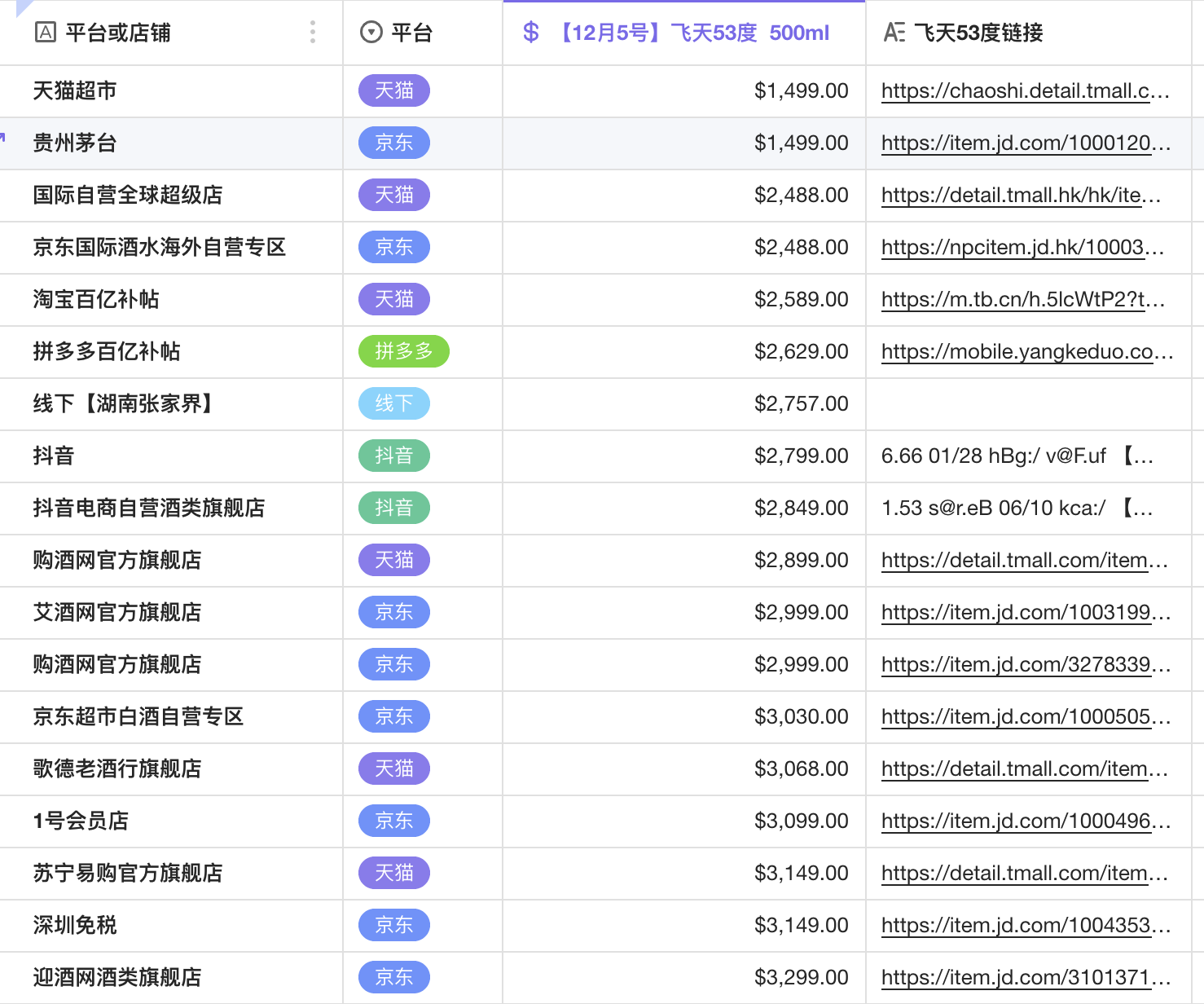Open the mobile.yangkeduo link for 拼多多百亿补帖

[x=1027, y=352]
